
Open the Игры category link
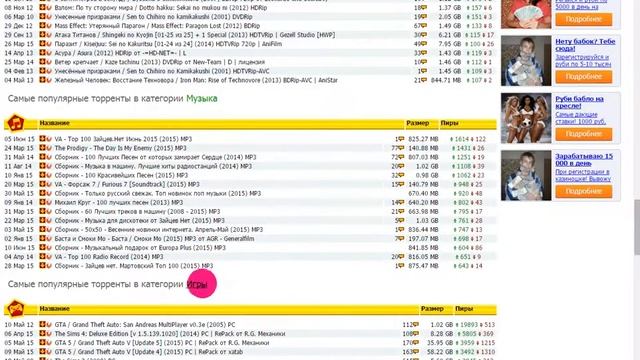tap(197, 284)
